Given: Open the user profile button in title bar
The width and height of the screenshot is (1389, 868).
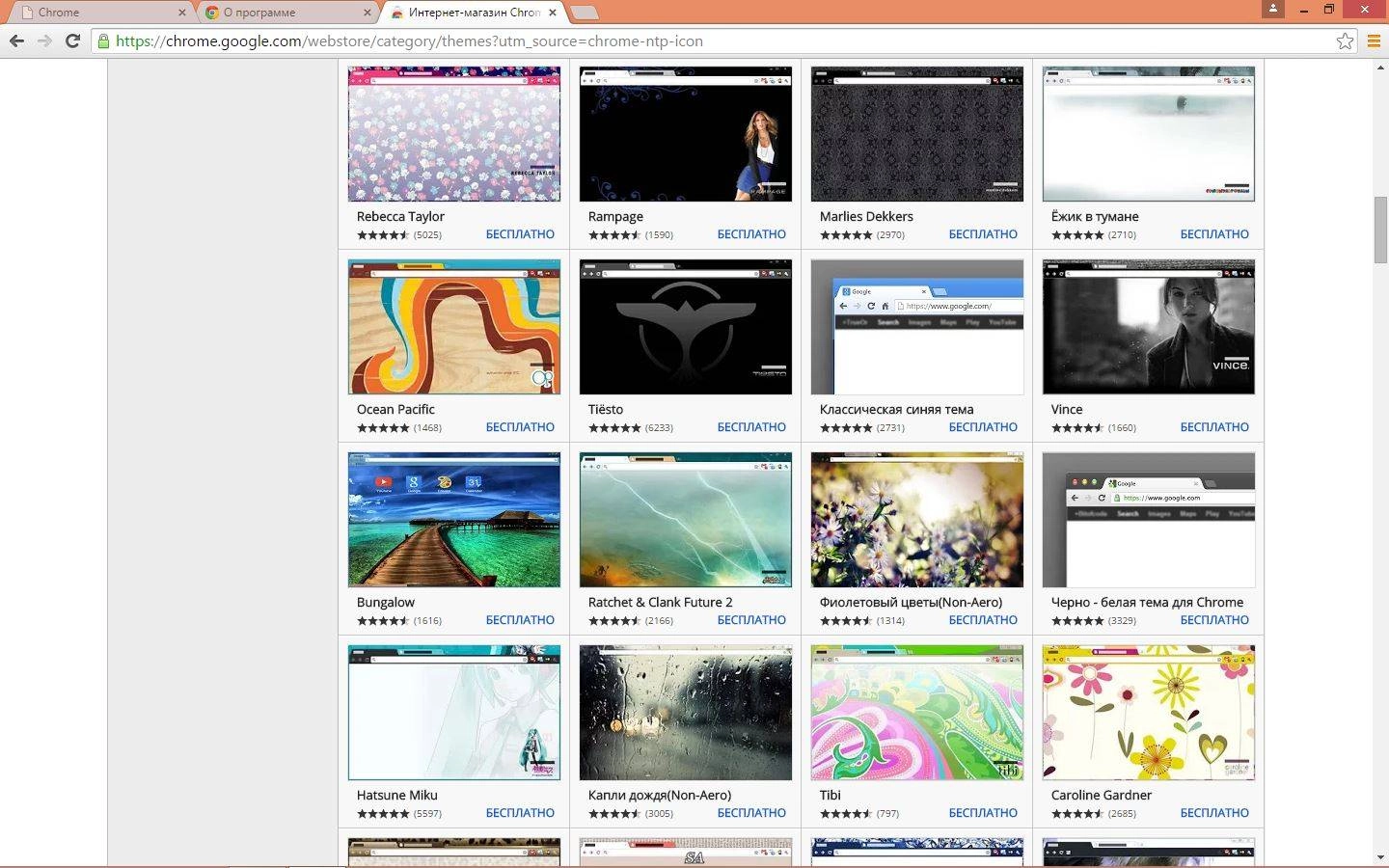Looking at the screenshot, I should point(1273,9).
